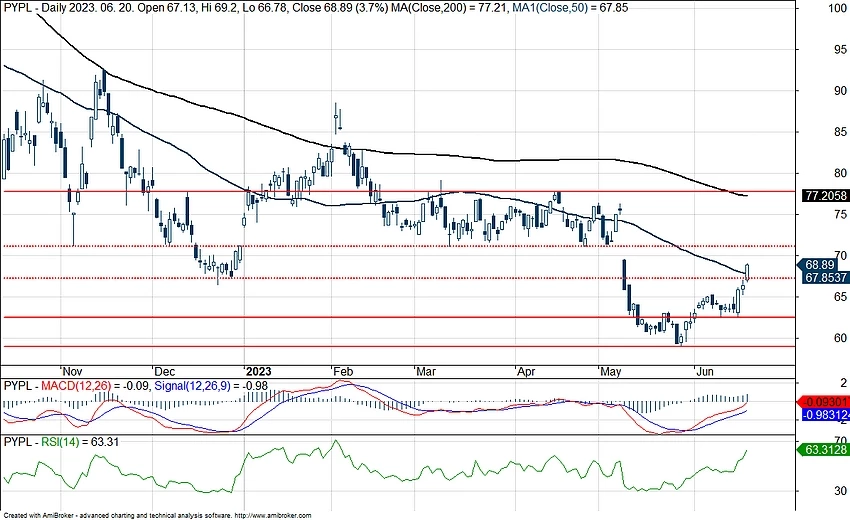This screenshot has width=850, height=520.
Task: Click the 2023 label on time axis
Action: tap(258, 371)
